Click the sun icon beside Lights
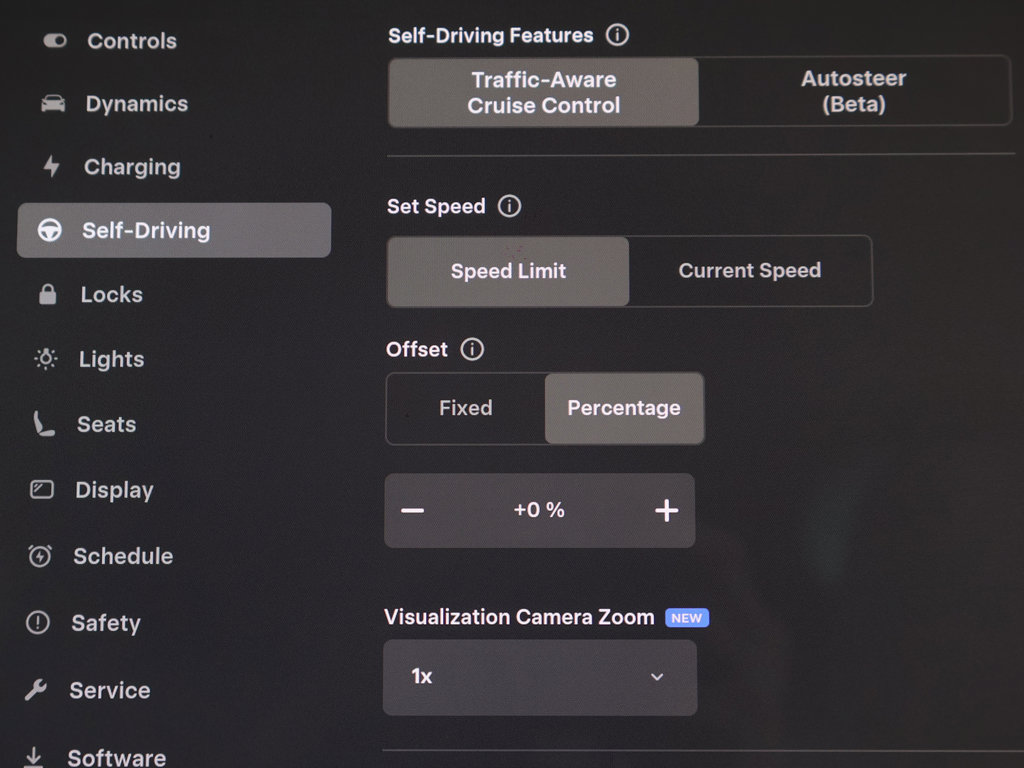Image resolution: width=1024 pixels, height=768 pixels. tap(46, 359)
